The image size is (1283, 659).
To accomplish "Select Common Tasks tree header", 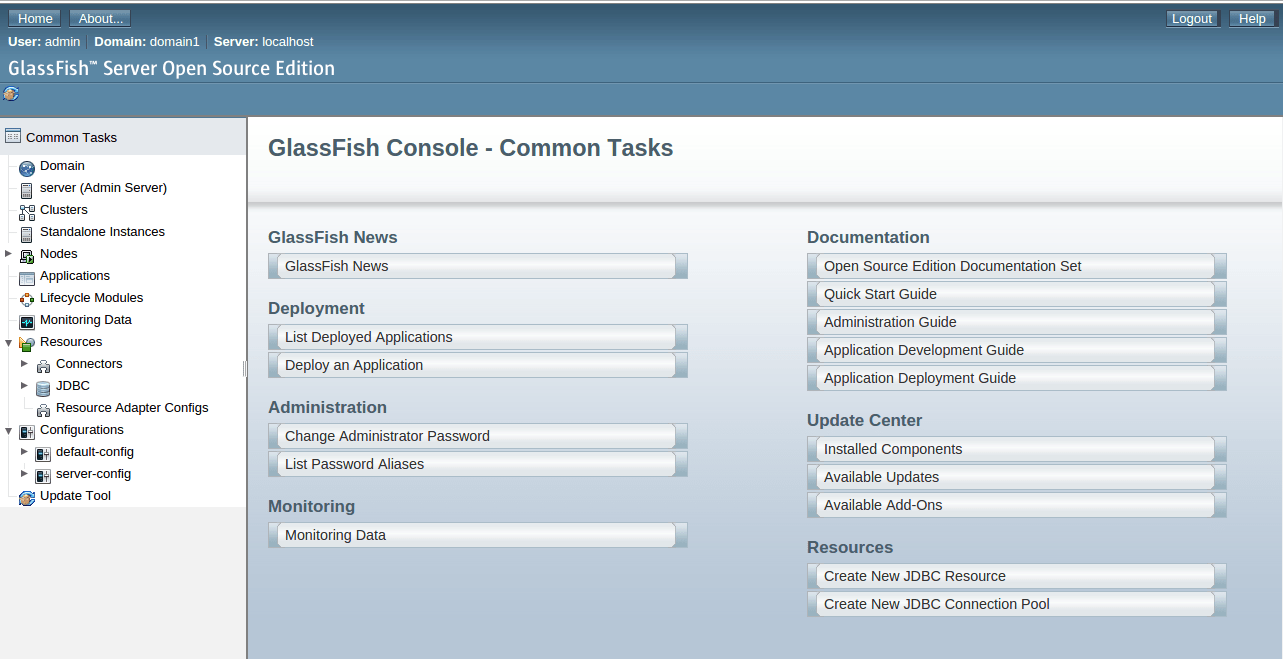I will [x=71, y=138].
